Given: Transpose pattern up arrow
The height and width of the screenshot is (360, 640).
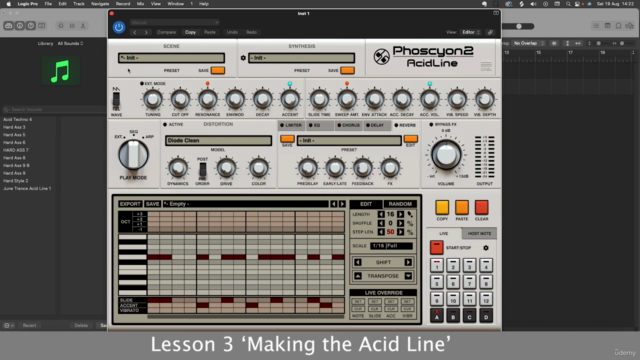Looking at the screenshot, I should click(358, 276).
